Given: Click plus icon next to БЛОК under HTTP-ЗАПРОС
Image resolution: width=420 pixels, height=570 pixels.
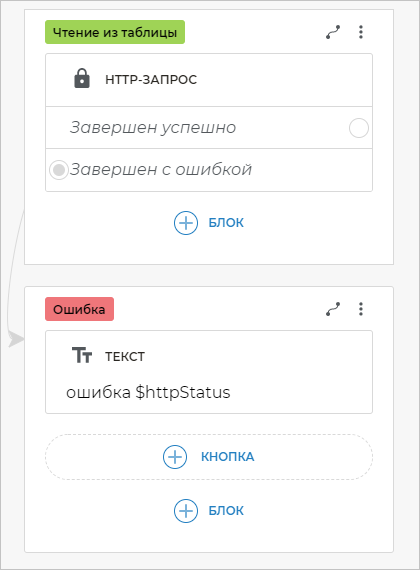Looking at the screenshot, I should click(186, 223).
